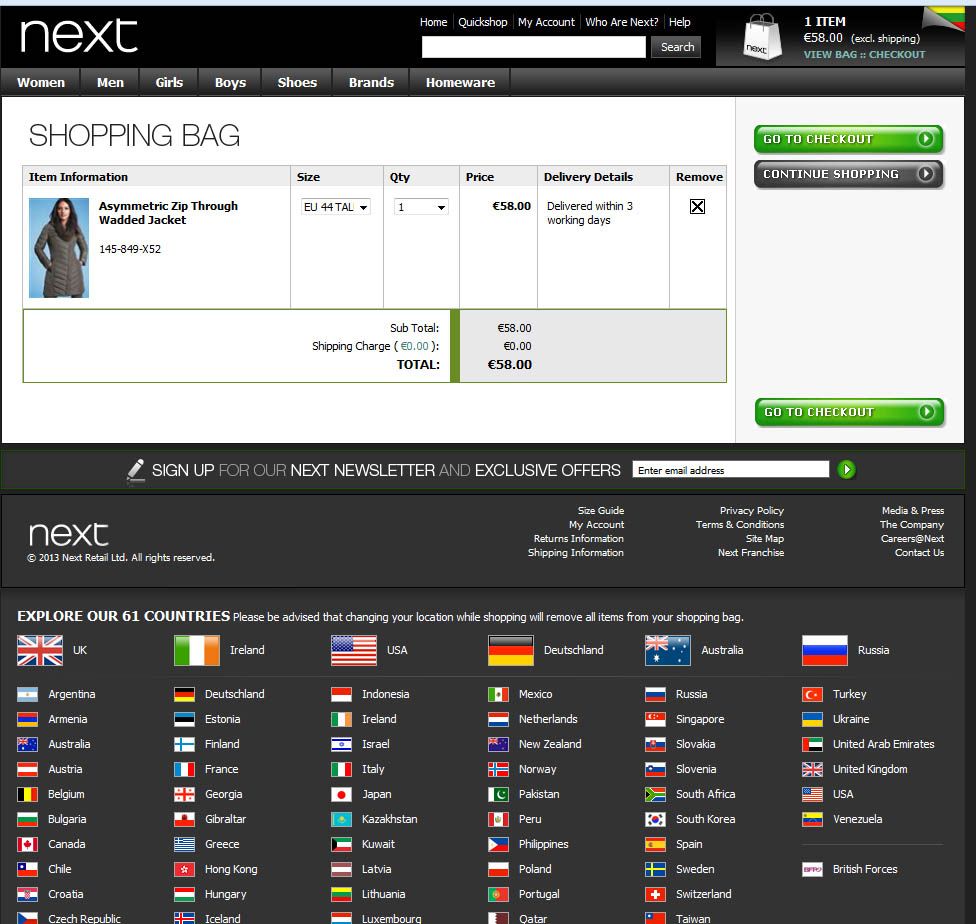
Task: Select the large USA flag icon
Action: tap(354, 650)
